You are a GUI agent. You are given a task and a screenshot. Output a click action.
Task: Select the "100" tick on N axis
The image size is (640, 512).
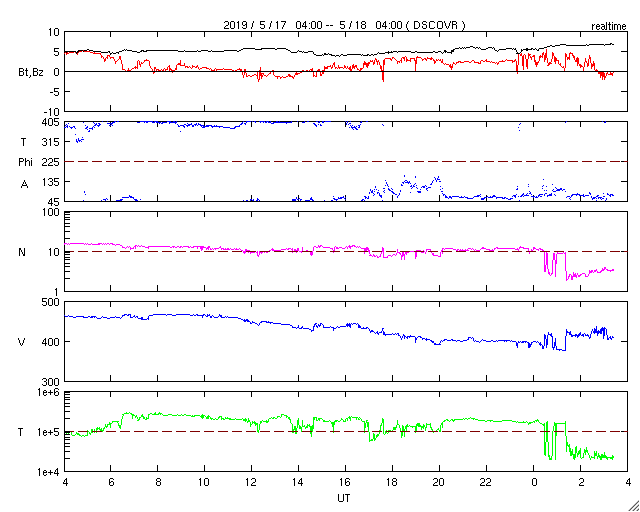coord(52,212)
